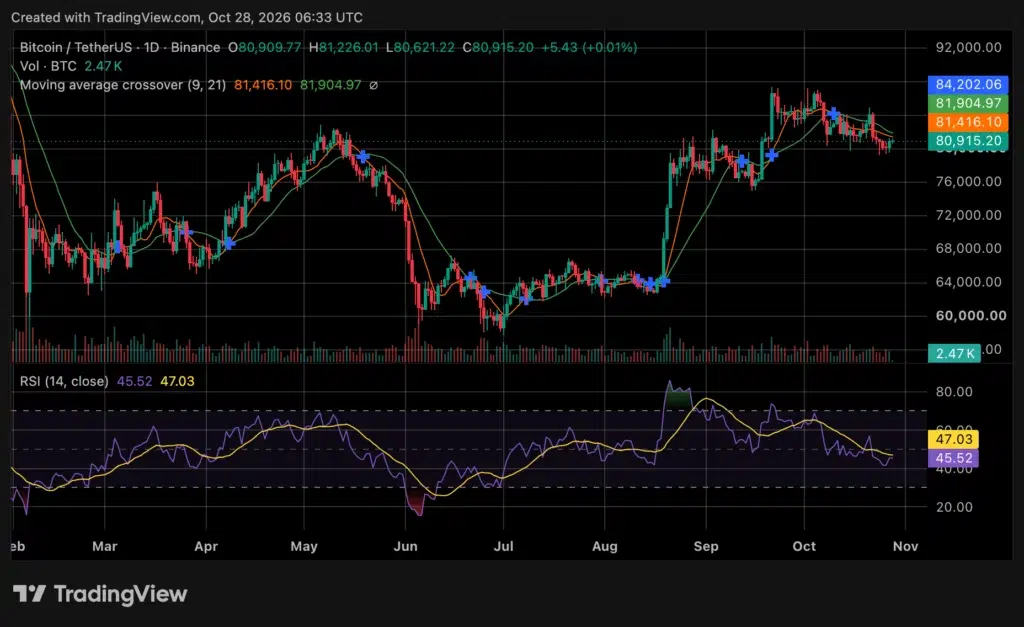Click the Oct label on the time axis

[804, 546]
